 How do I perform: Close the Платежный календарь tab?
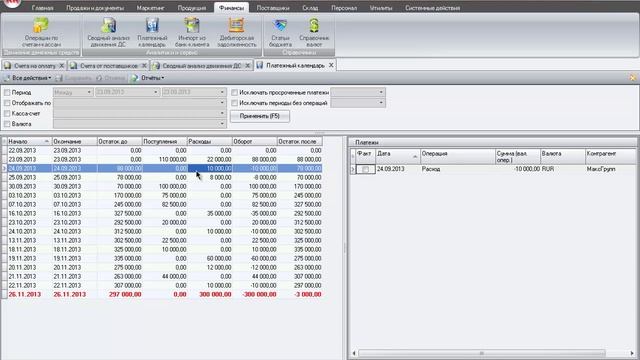click(331, 65)
